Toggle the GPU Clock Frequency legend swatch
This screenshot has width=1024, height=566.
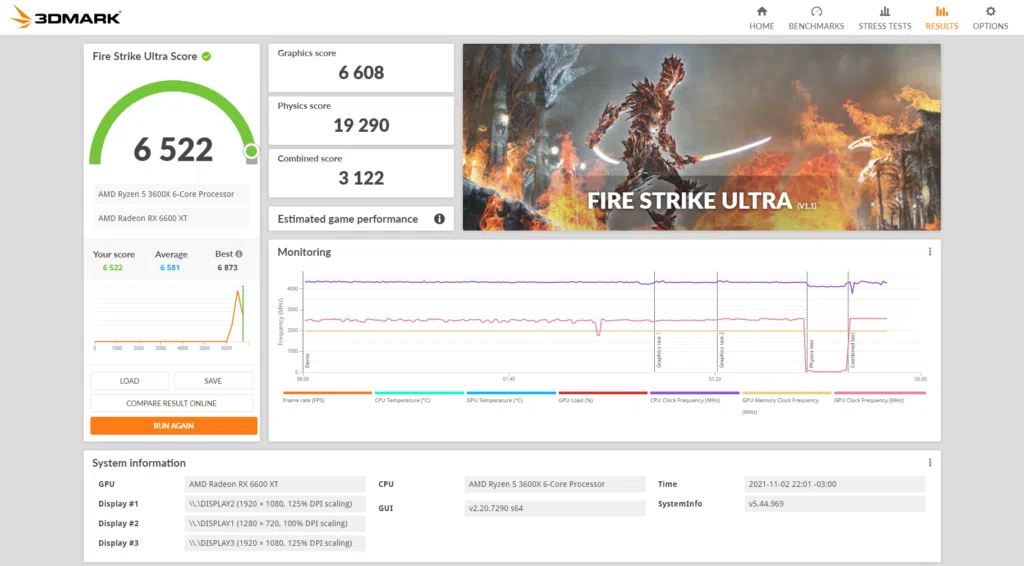click(880, 393)
